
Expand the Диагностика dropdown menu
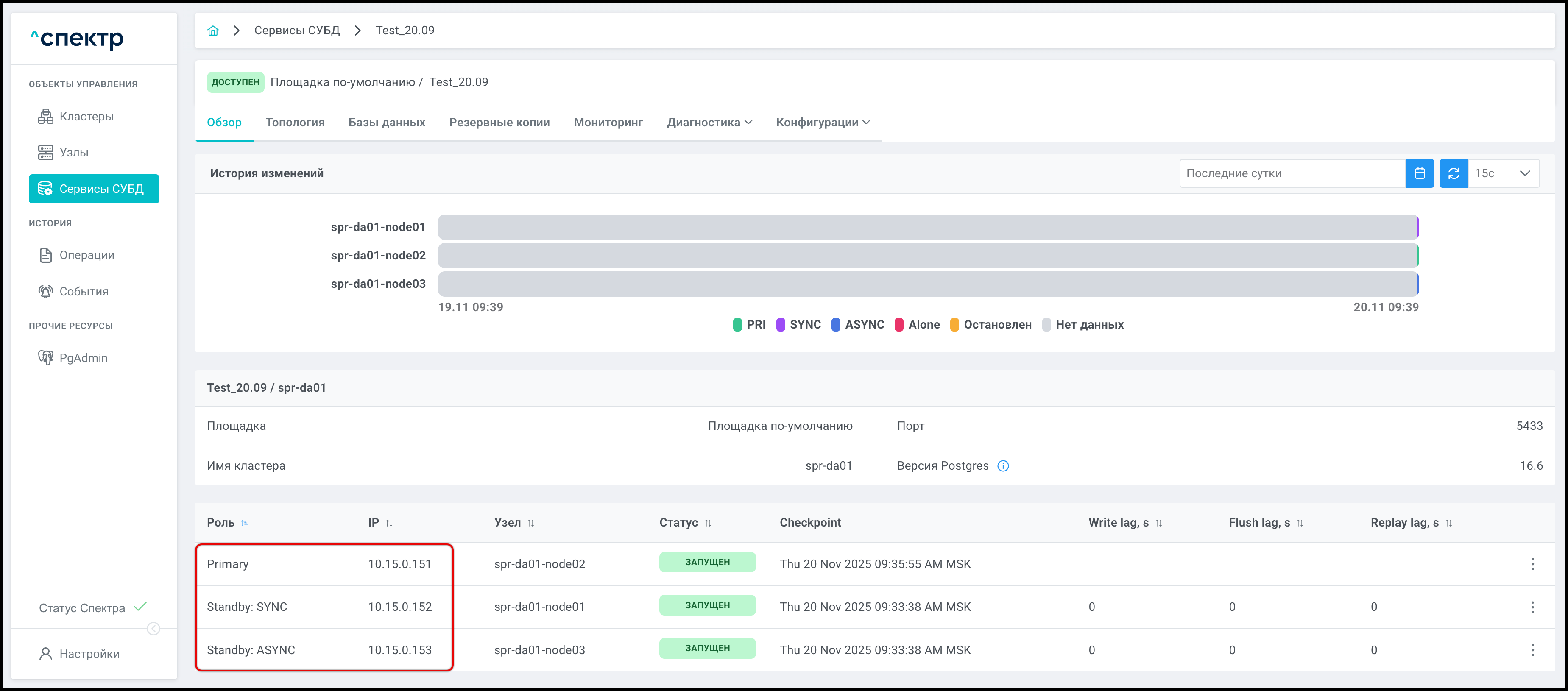click(709, 123)
